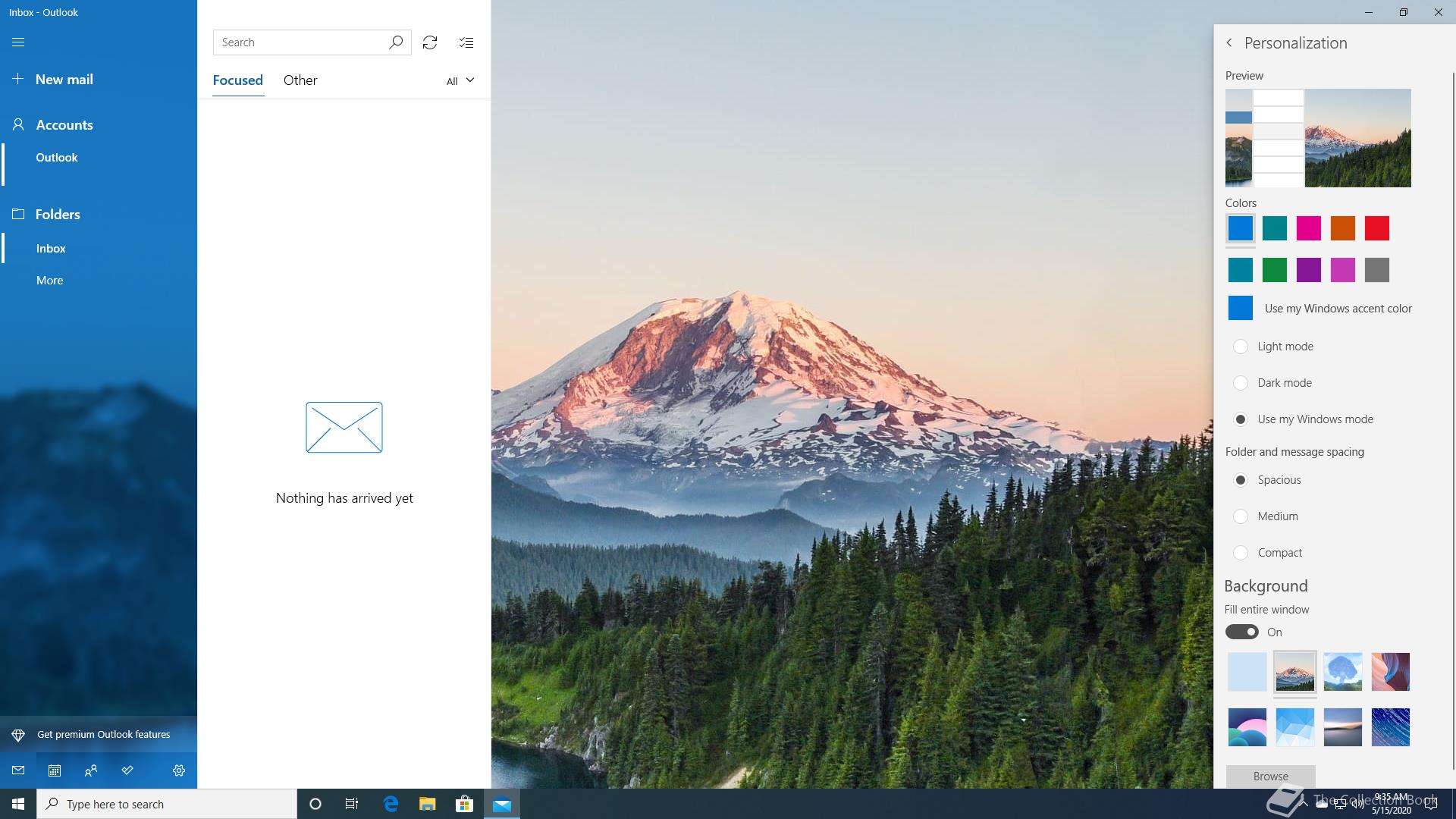1456x819 pixels.
Task: Select the Focused tab
Action: (237, 80)
